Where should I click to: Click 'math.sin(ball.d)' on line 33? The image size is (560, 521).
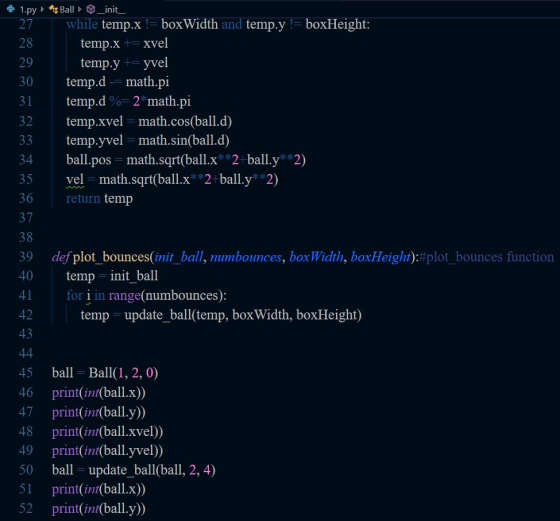click(x=184, y=140)
